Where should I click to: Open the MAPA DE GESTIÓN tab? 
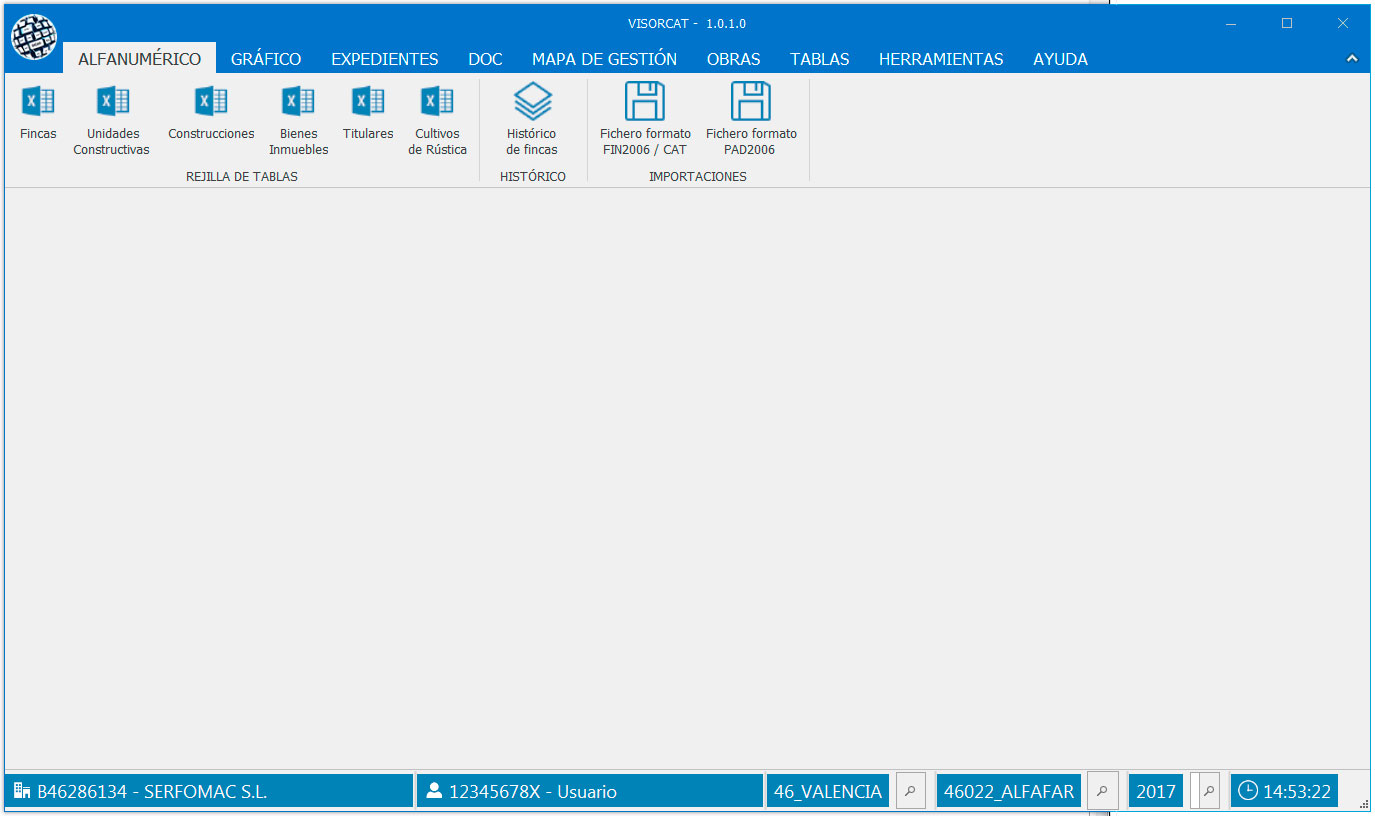pos(604,59)
